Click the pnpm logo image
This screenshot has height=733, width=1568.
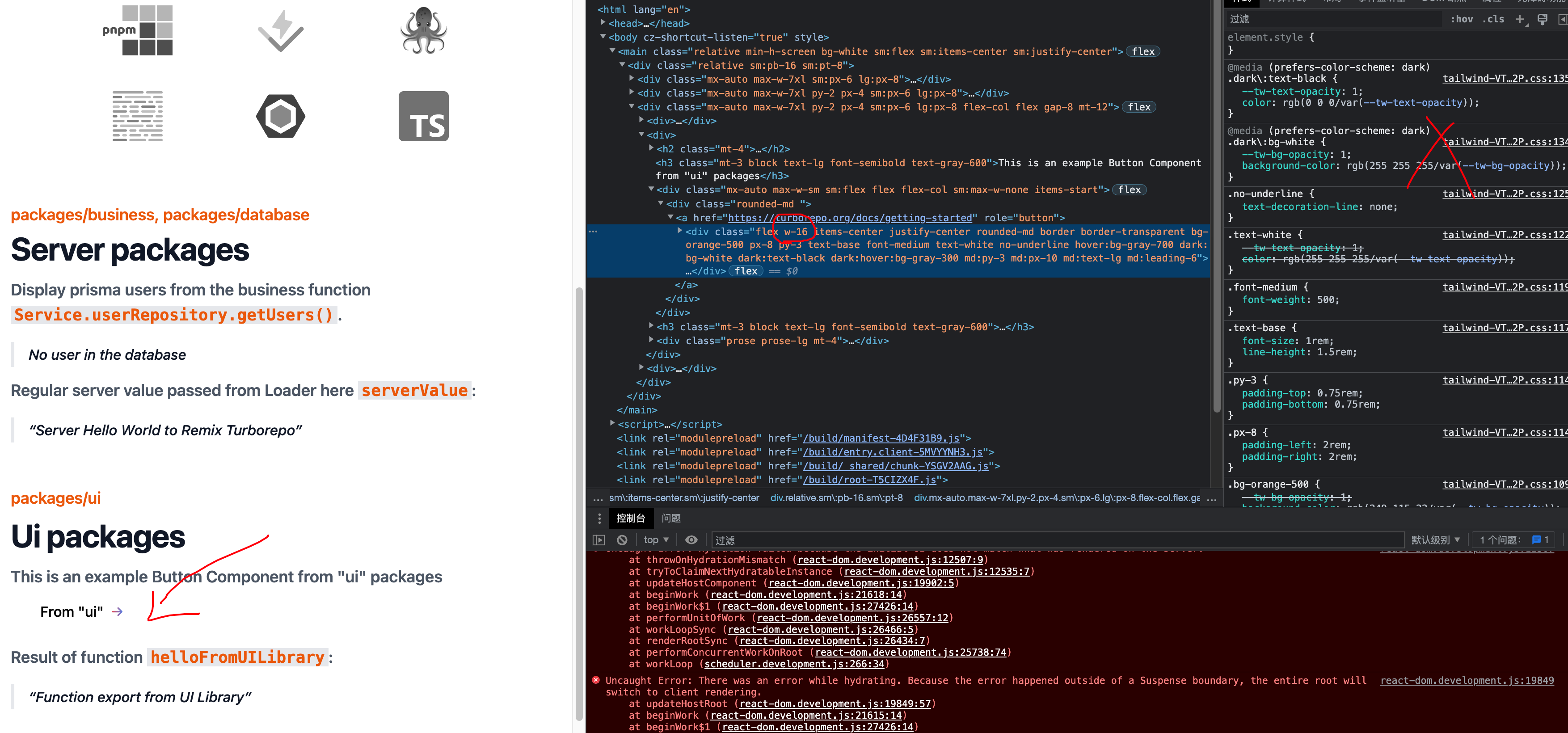138,30
